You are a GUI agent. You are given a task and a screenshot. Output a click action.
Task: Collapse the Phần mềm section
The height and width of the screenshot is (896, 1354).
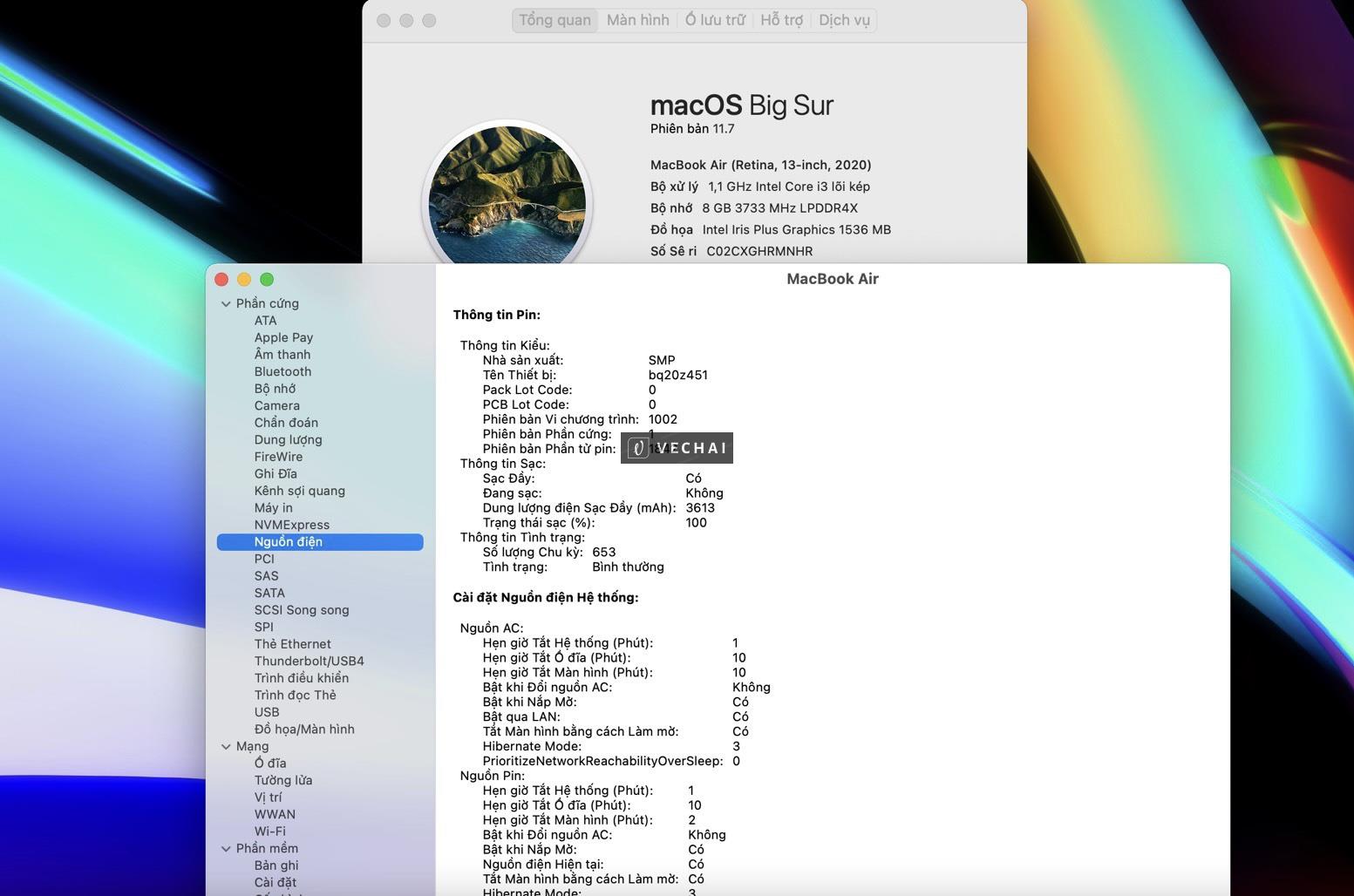click(226, 849)
